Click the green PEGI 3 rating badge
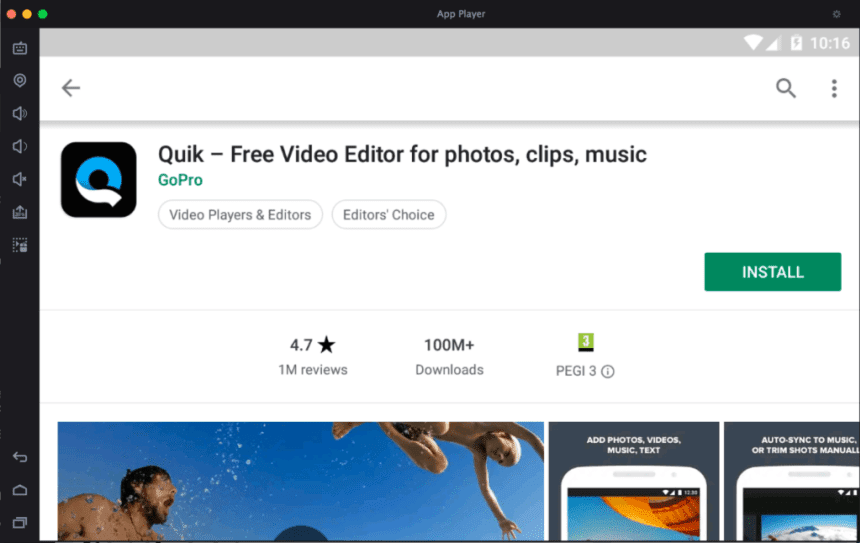This screenshot has width=860, height=543. pyautogui.click(x=586, y=342)
